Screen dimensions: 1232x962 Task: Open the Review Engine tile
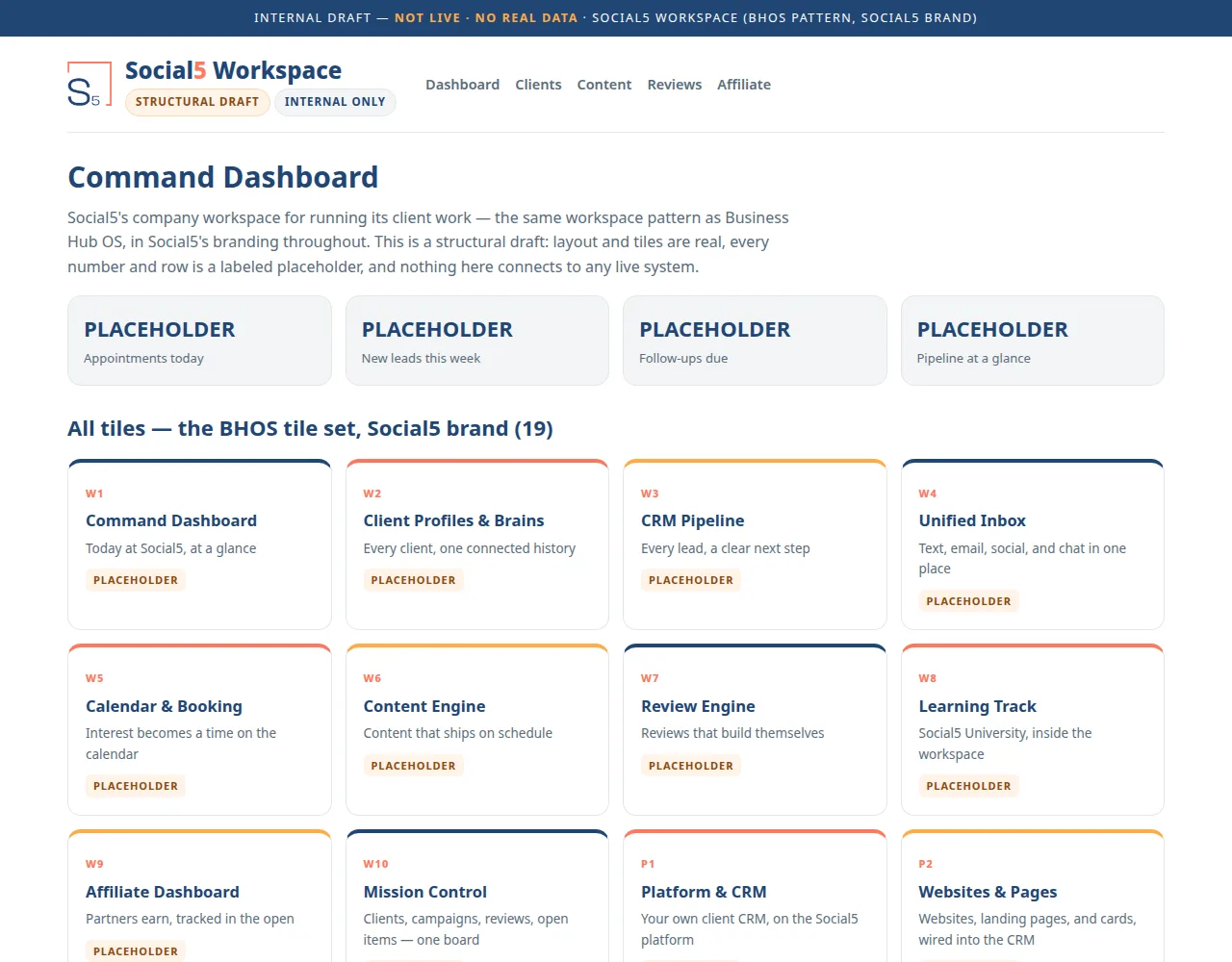[x=755, y=730]
